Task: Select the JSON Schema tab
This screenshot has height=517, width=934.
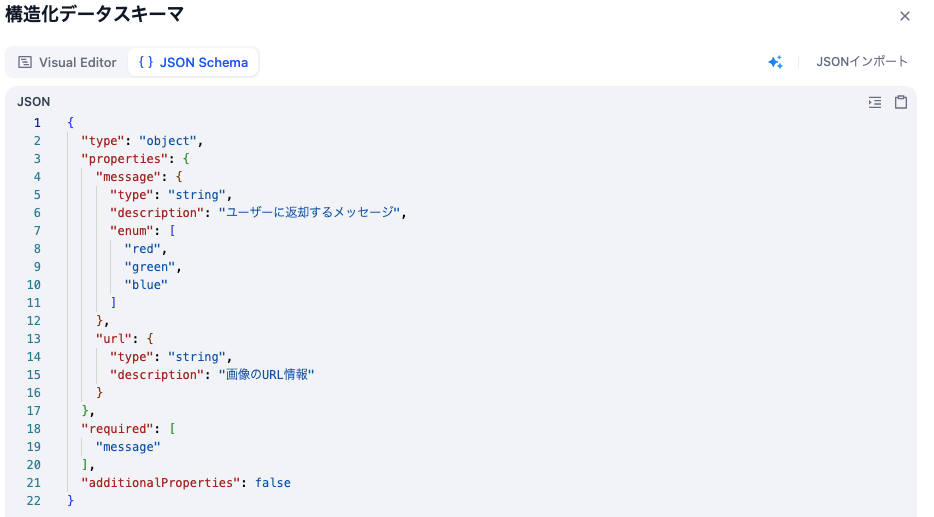Action: [193, 62]
